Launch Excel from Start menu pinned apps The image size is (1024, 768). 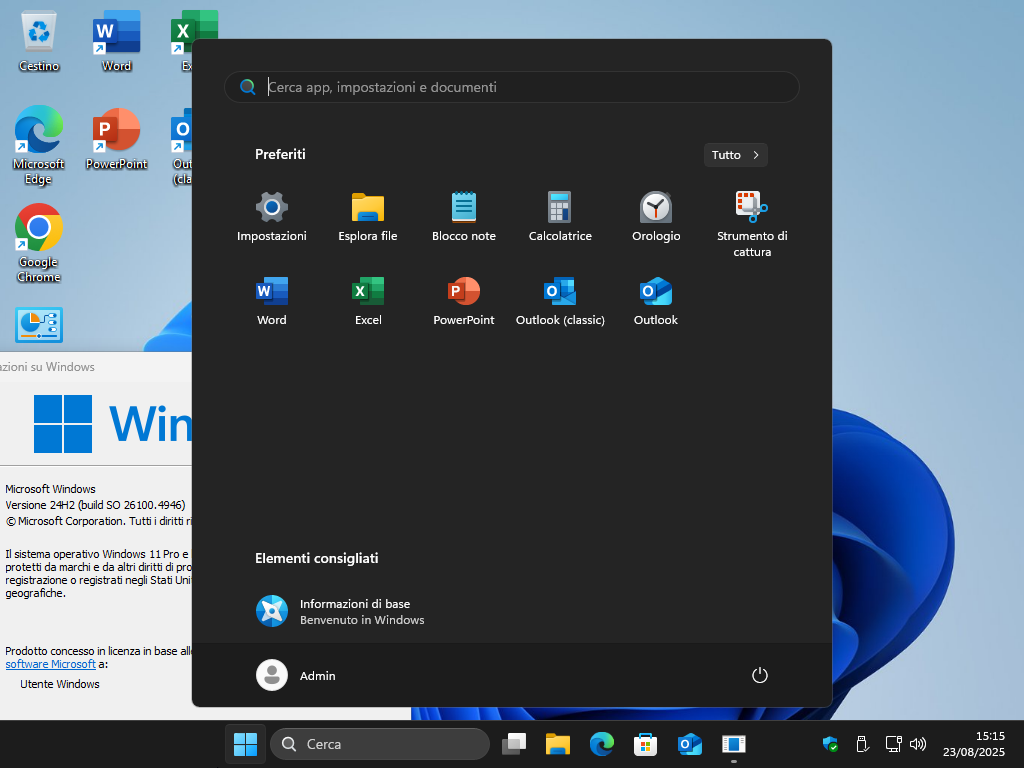tap(368, 302)
